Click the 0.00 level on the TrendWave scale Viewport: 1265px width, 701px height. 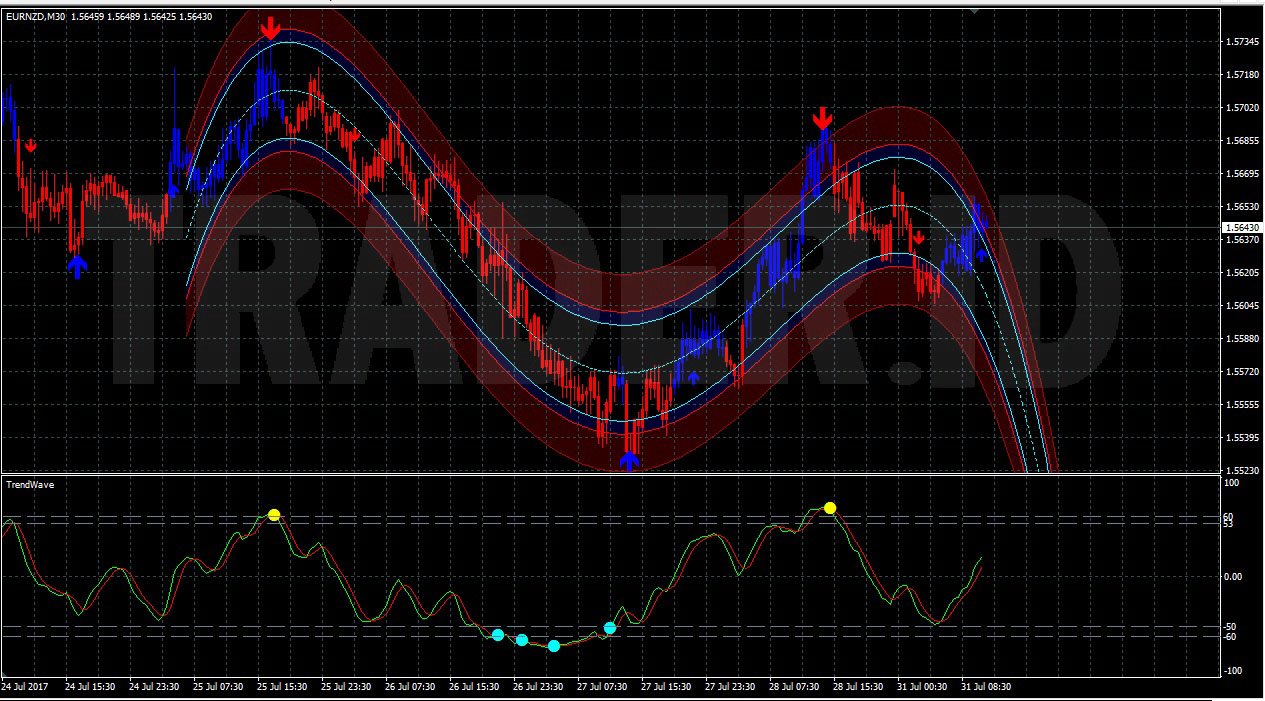click(1234, 577)
